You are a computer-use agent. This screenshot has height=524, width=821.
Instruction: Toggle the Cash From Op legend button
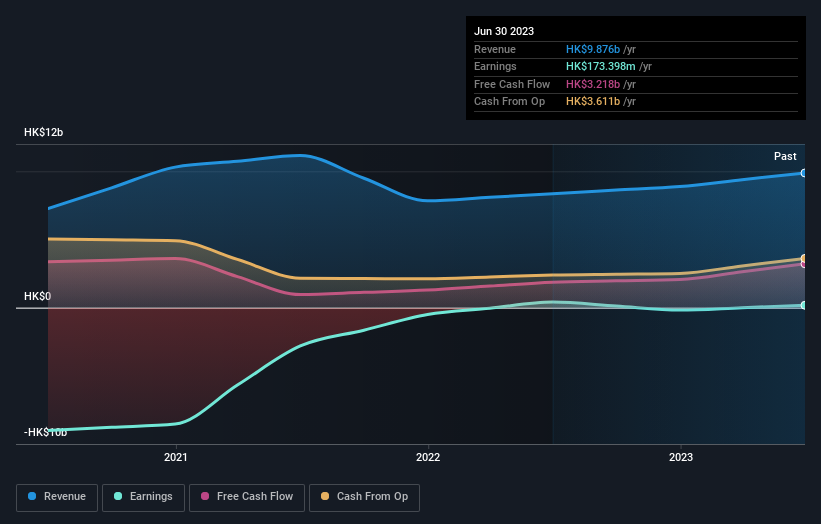pyautogui.click(x=364, y=497)
